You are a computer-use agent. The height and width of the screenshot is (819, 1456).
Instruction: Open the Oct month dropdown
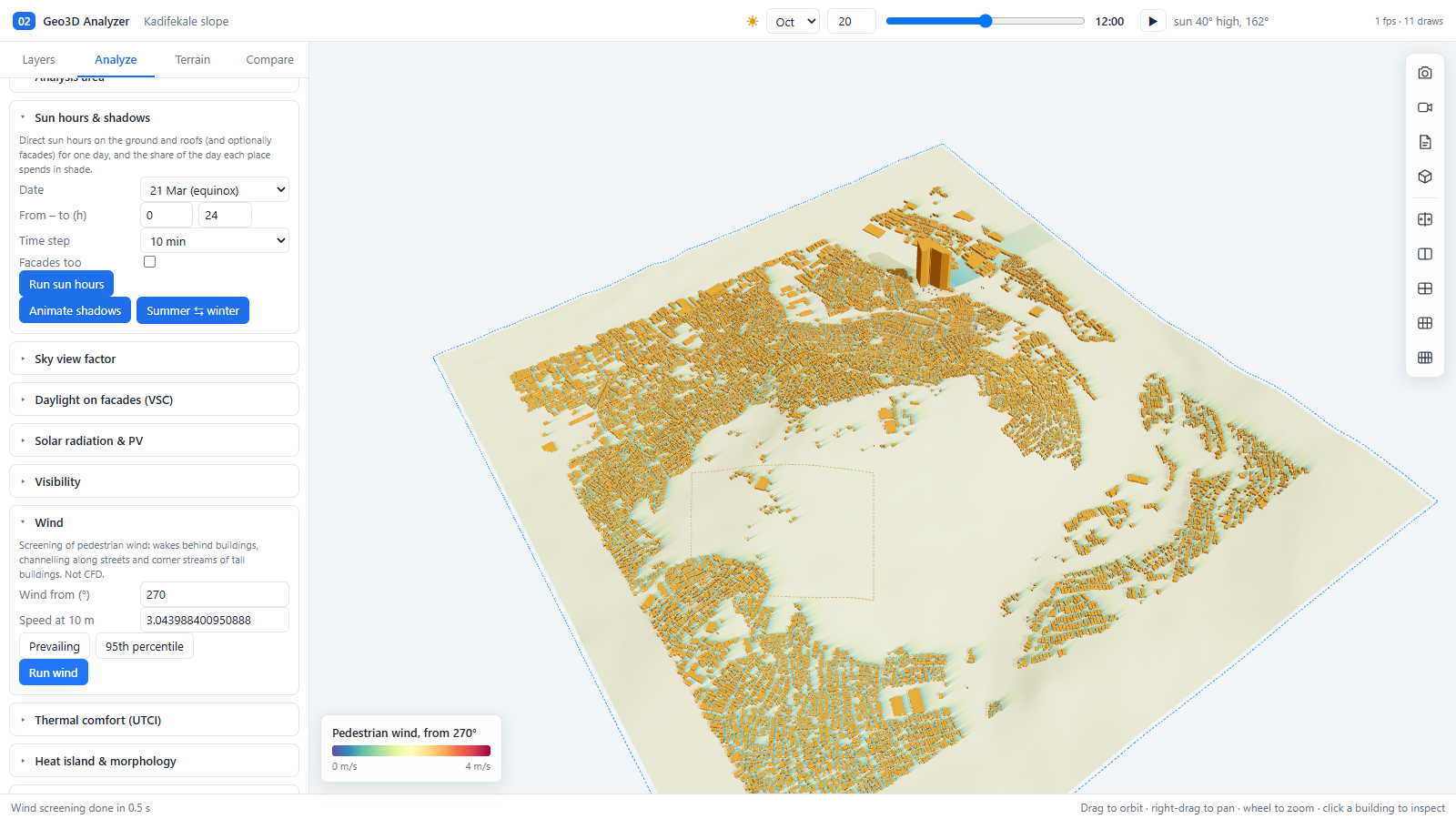click(x=794, y=21)
